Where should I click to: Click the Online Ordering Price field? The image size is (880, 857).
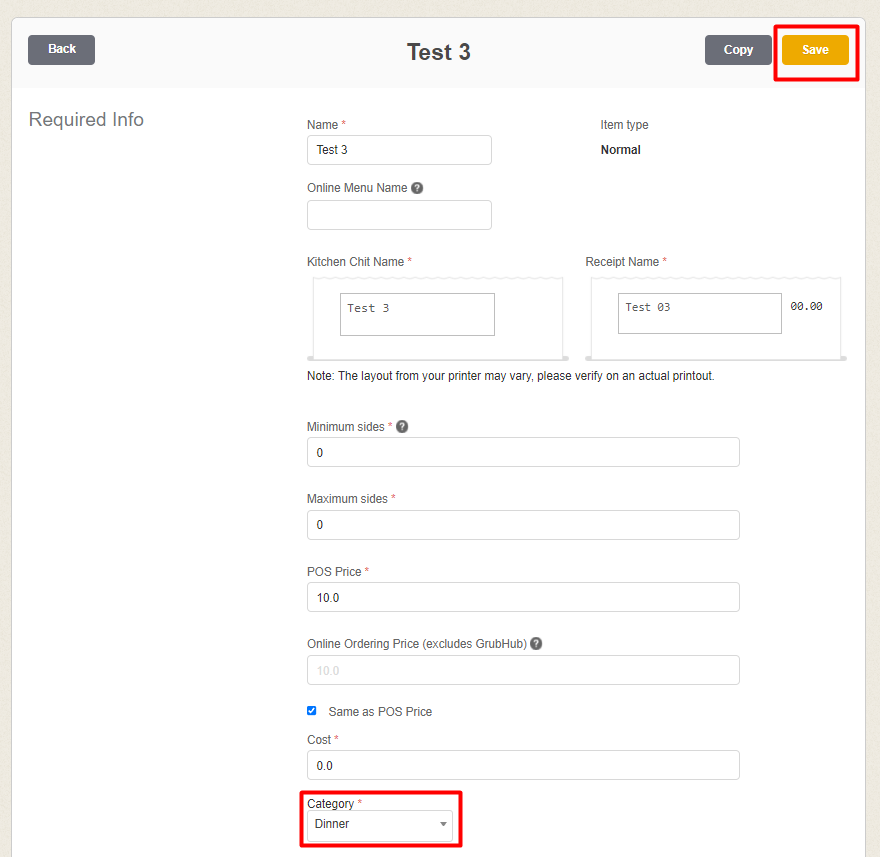[x=523, y=670]
